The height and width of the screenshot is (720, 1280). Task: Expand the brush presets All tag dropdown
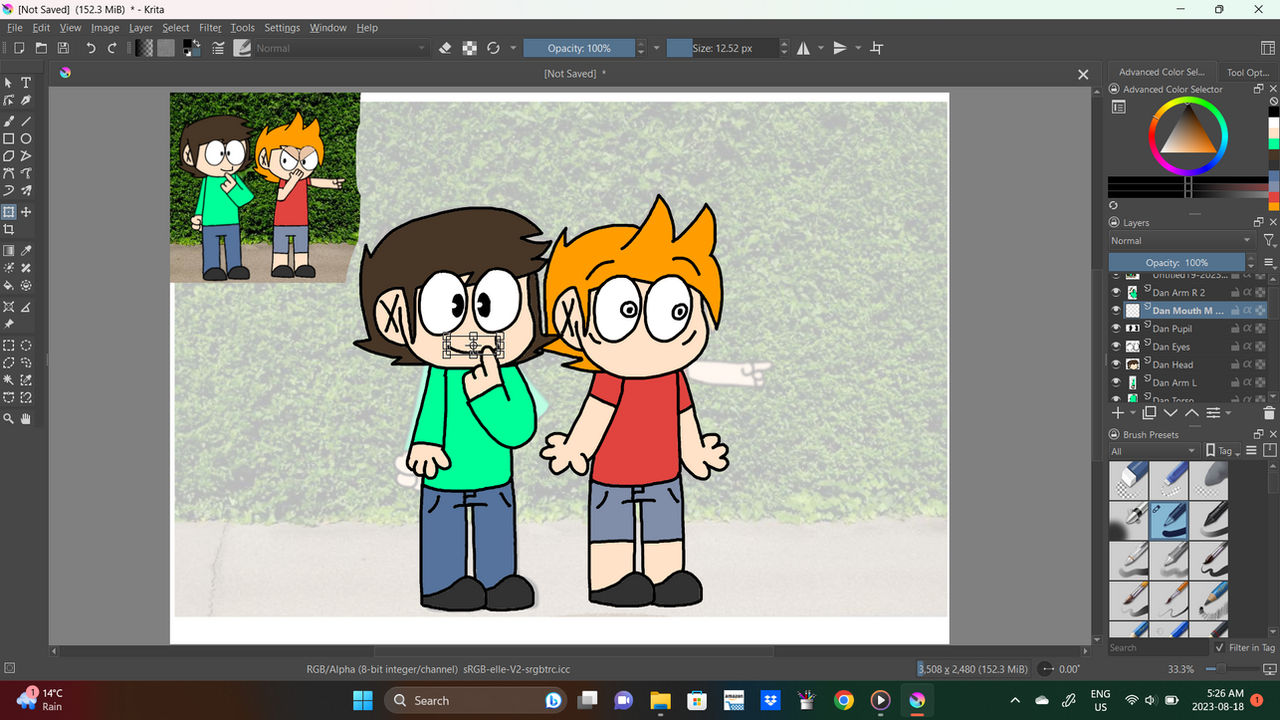coord(1153,451)
